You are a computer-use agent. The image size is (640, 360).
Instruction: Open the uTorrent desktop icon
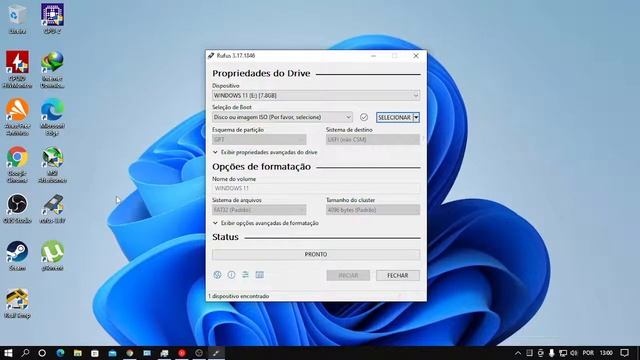pyautogui.click(x=52, y=256)
